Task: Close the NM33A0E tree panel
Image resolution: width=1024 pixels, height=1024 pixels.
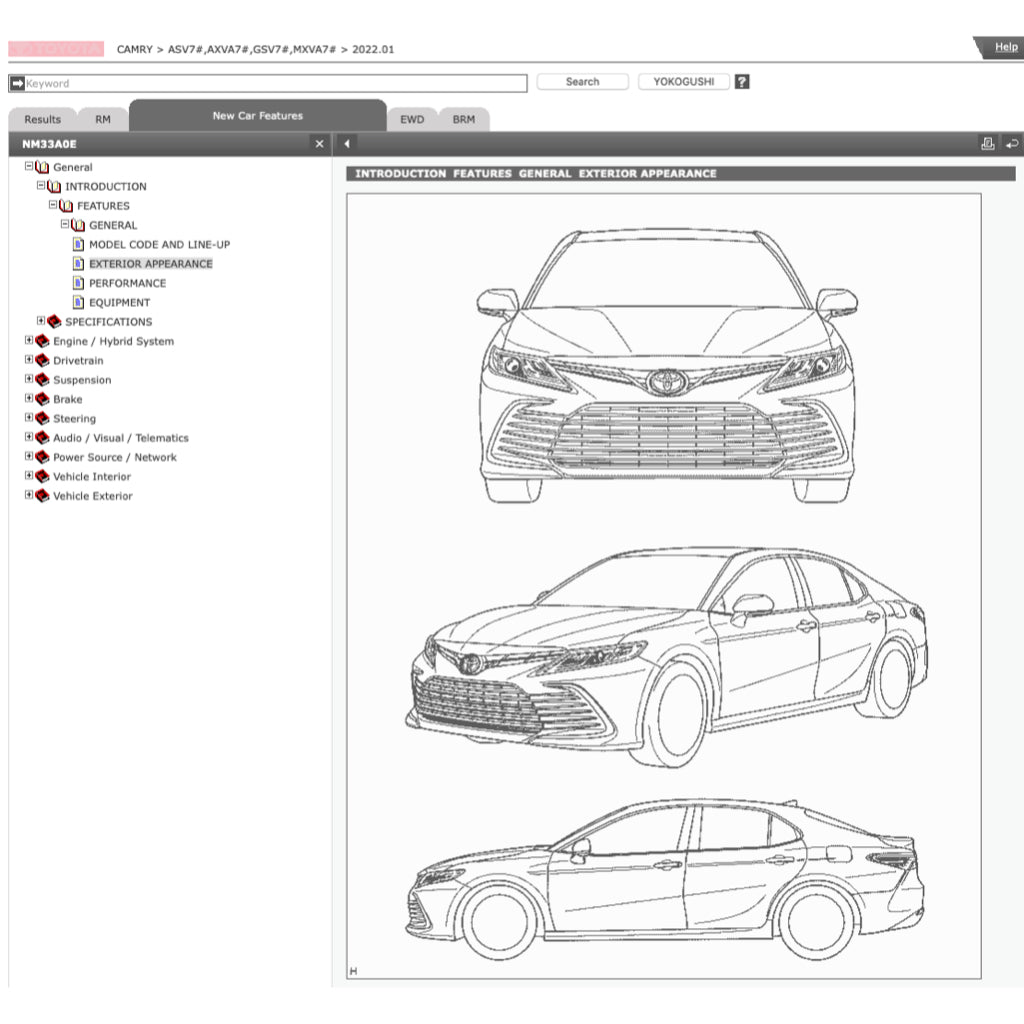Action: pos(319,144)
